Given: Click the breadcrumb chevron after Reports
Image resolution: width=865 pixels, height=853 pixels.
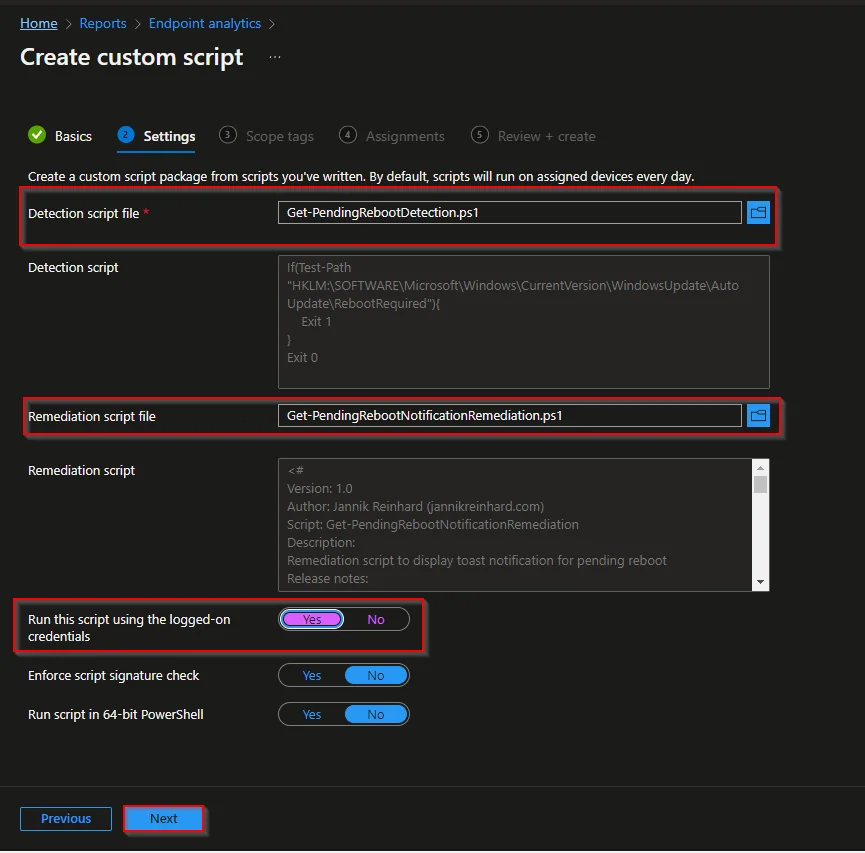Looking at the screenshot, I should (137, 24).
